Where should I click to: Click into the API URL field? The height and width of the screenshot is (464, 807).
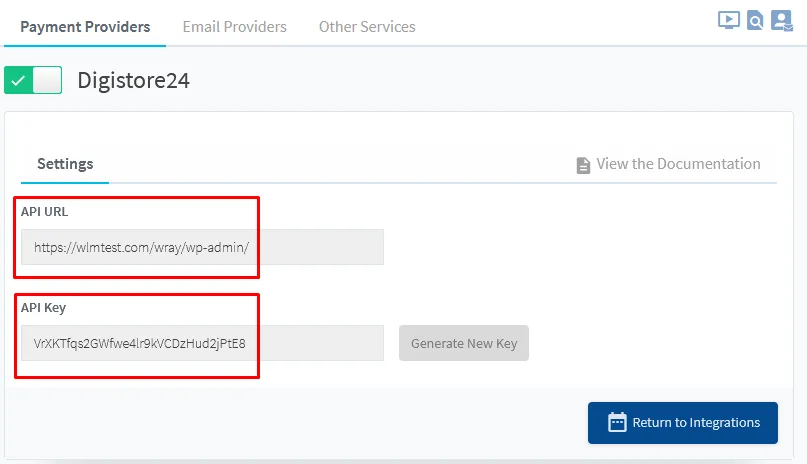202,247
